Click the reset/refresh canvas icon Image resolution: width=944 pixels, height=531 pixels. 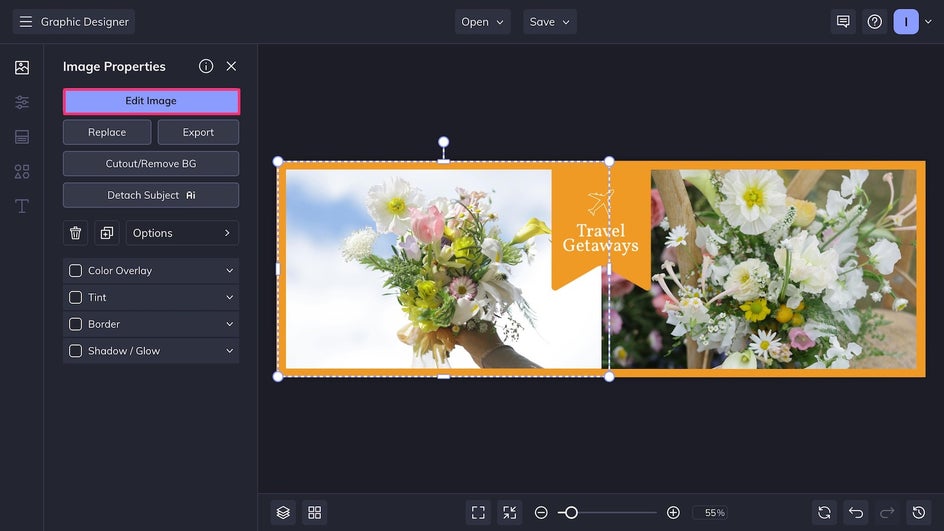[x=824, y=512]
